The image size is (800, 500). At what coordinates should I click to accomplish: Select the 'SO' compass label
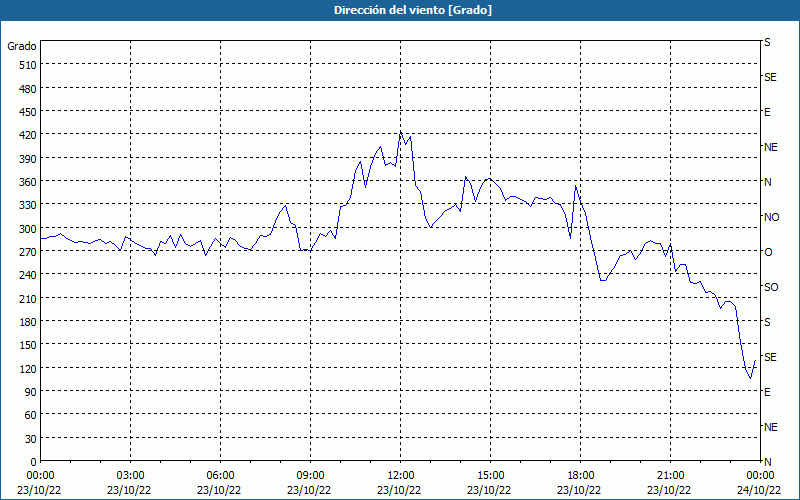click(771, 287)
